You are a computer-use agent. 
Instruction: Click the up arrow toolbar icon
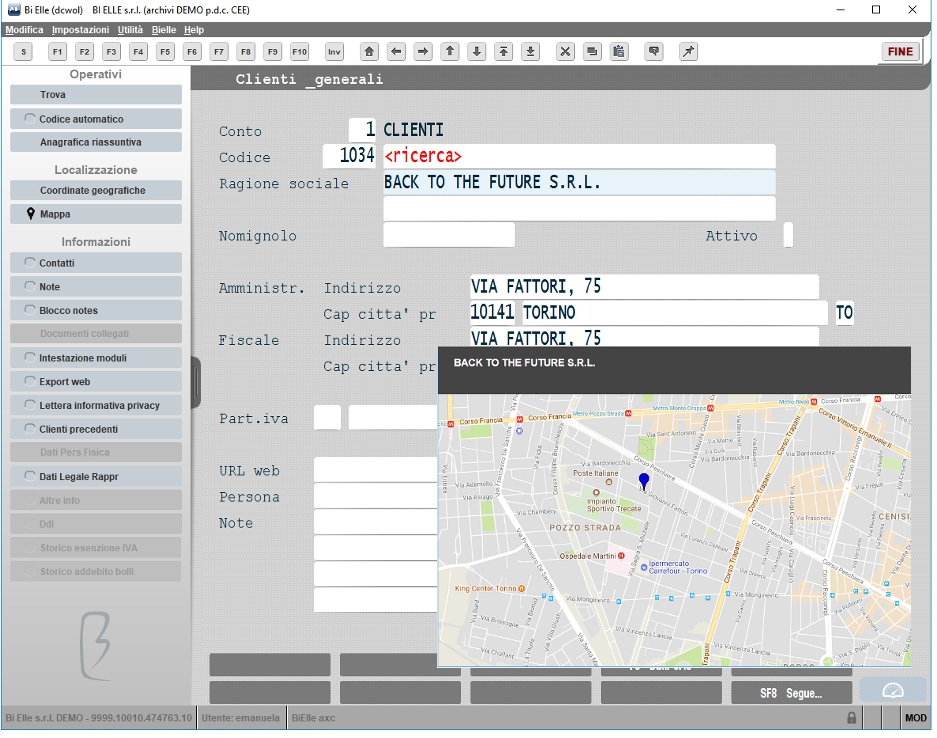coord(450,52)
